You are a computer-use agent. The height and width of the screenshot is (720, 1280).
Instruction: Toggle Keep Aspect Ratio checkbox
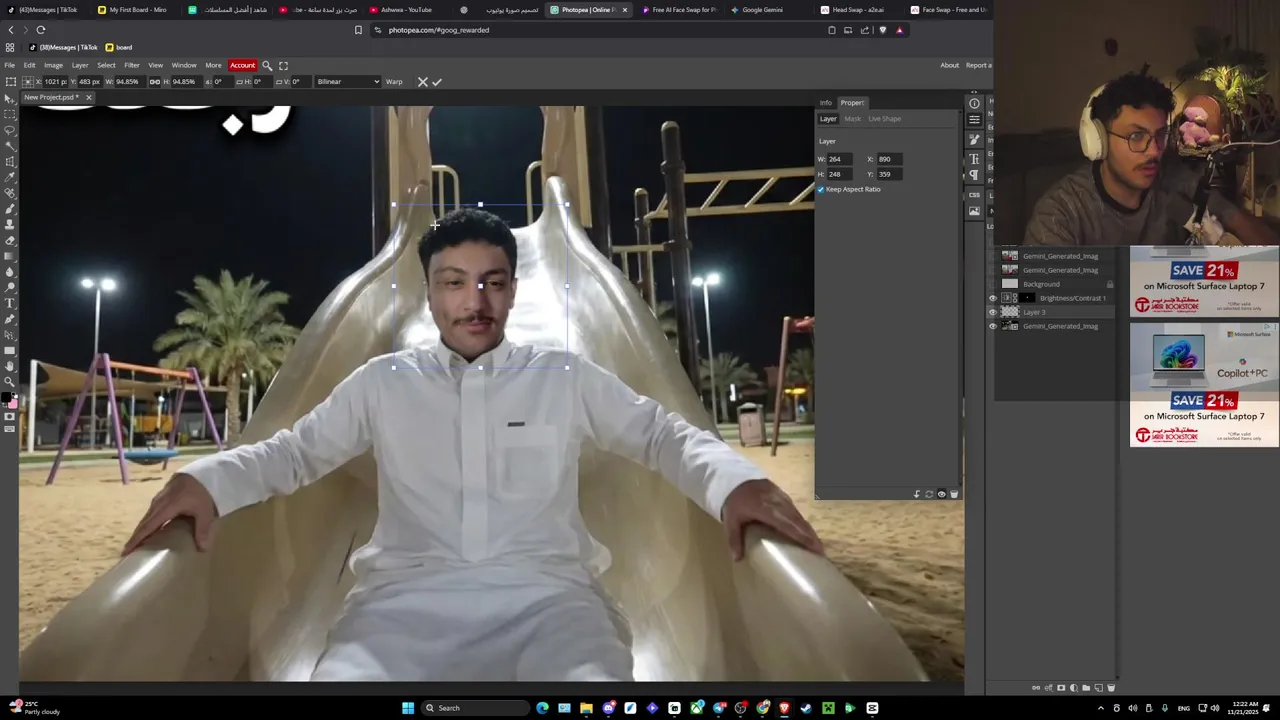821,189
